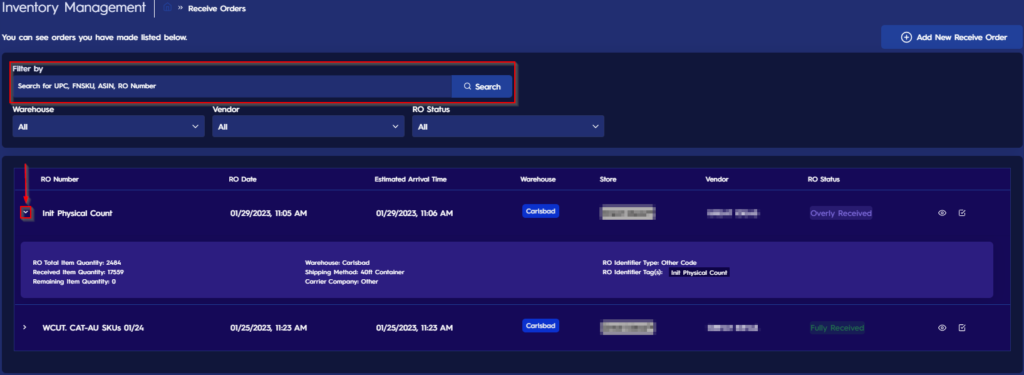Click Add New Receive Order button
Screen dimensions: 1024x375
(x=952, y=37)
